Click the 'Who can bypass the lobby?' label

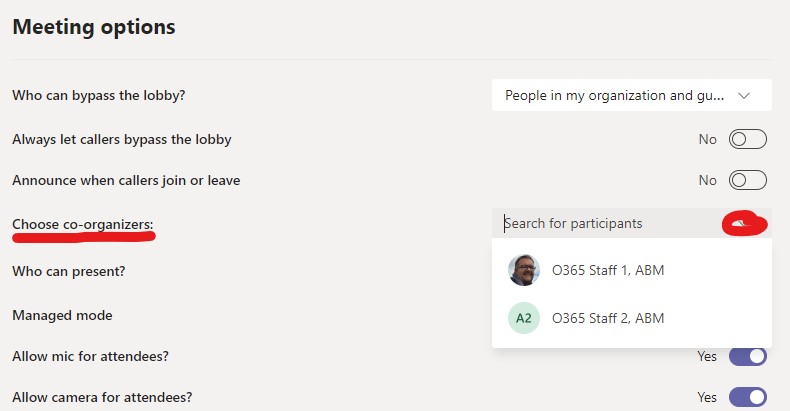pos(99,96)
